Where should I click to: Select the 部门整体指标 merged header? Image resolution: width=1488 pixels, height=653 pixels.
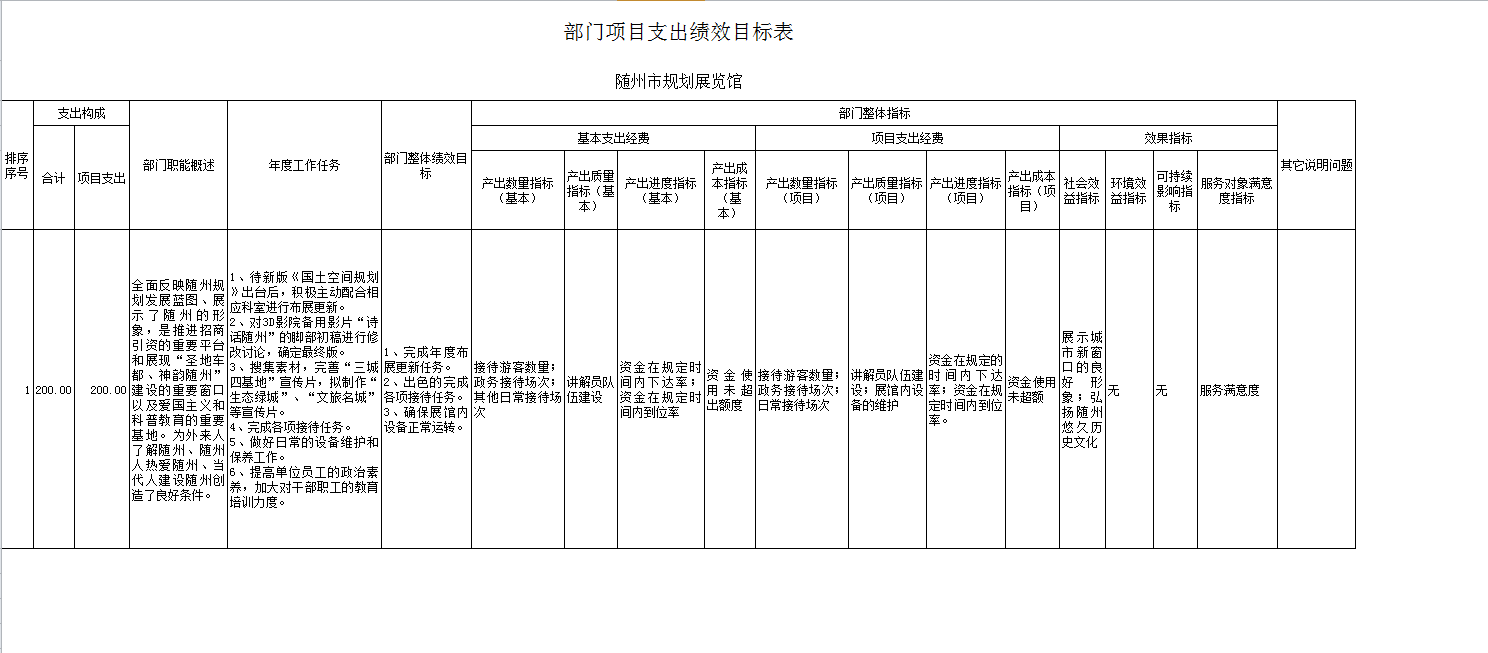click(x=874, y=113)
